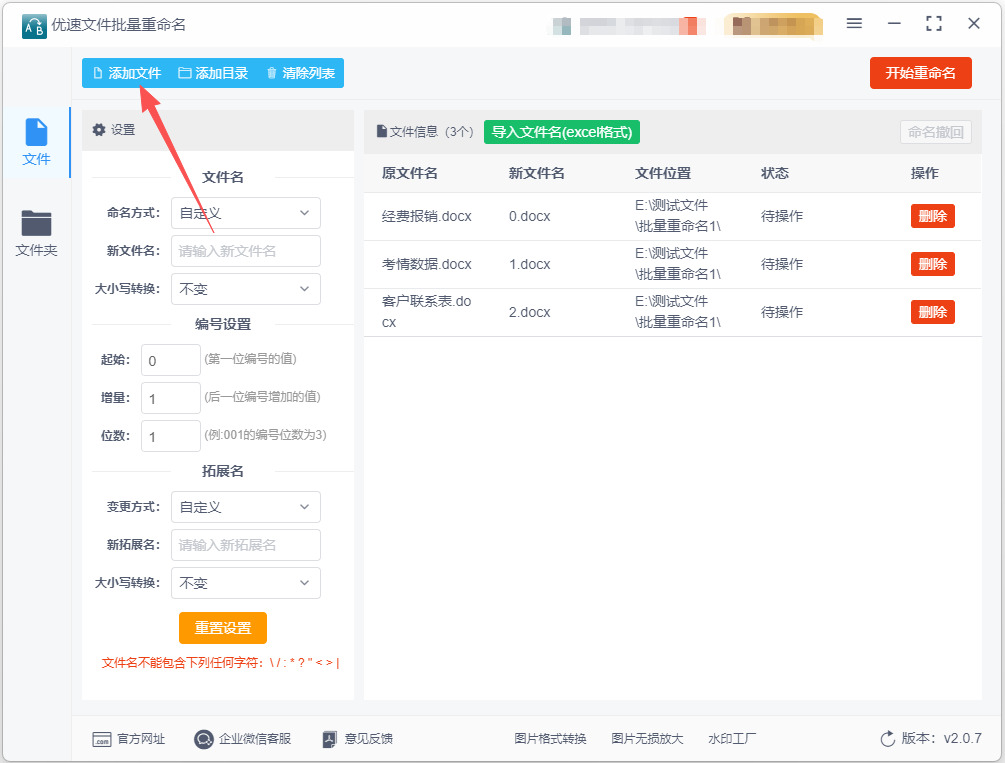
Task: Click the 增量 number input field
Action: point(170,398)
